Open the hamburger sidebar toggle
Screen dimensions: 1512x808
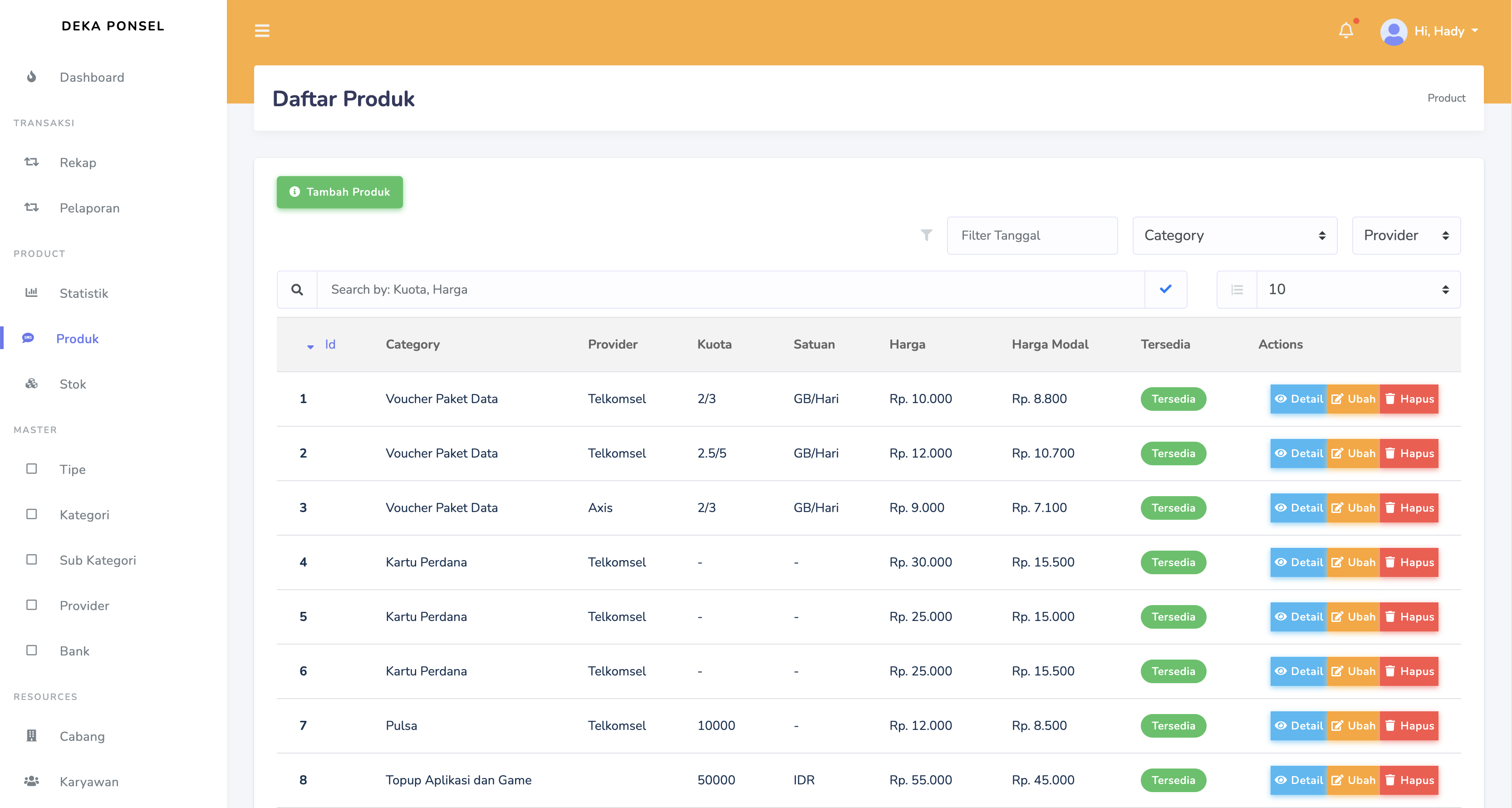coord(262,30)
